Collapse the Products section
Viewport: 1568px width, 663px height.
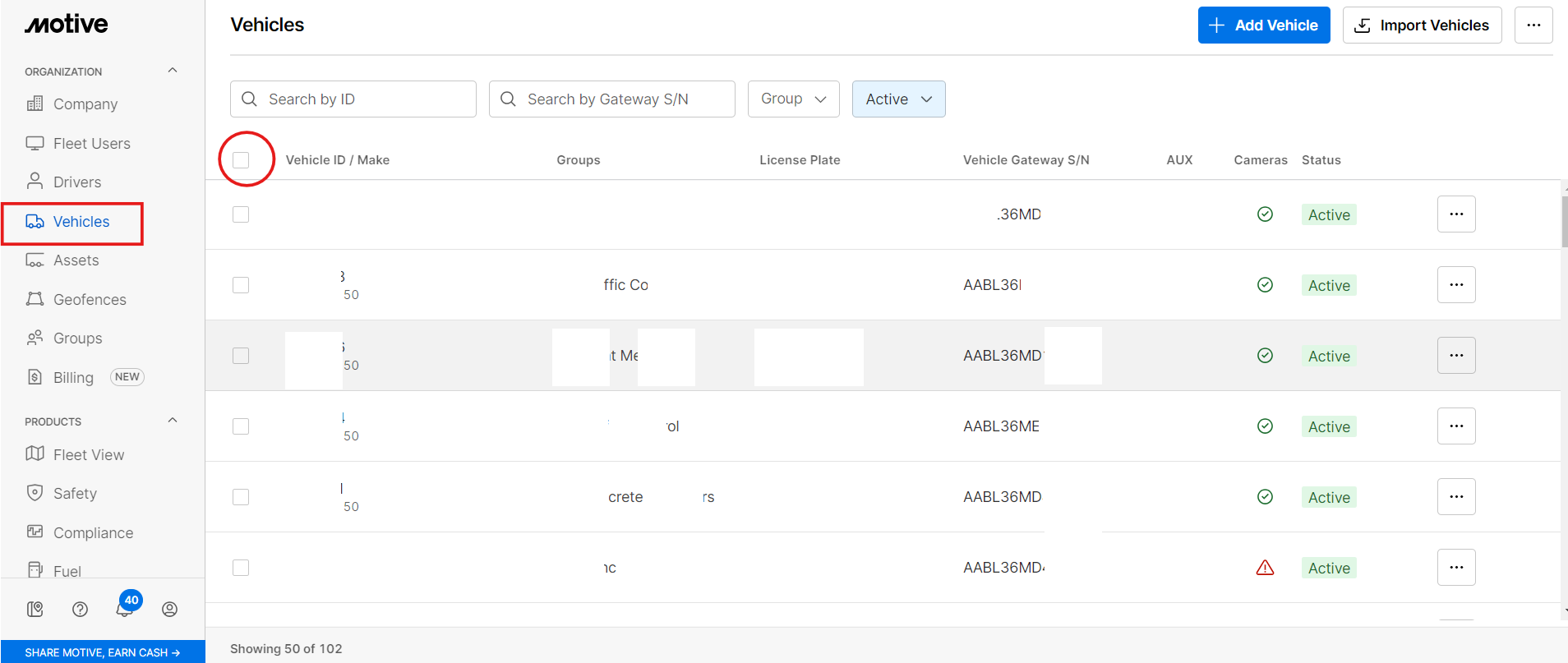173,421
